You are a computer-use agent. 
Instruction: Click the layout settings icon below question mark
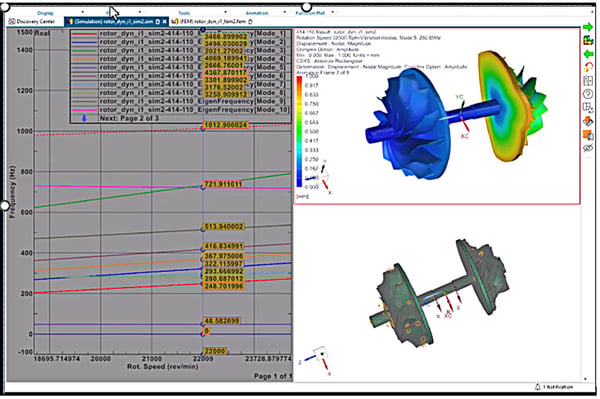(588, 107)
